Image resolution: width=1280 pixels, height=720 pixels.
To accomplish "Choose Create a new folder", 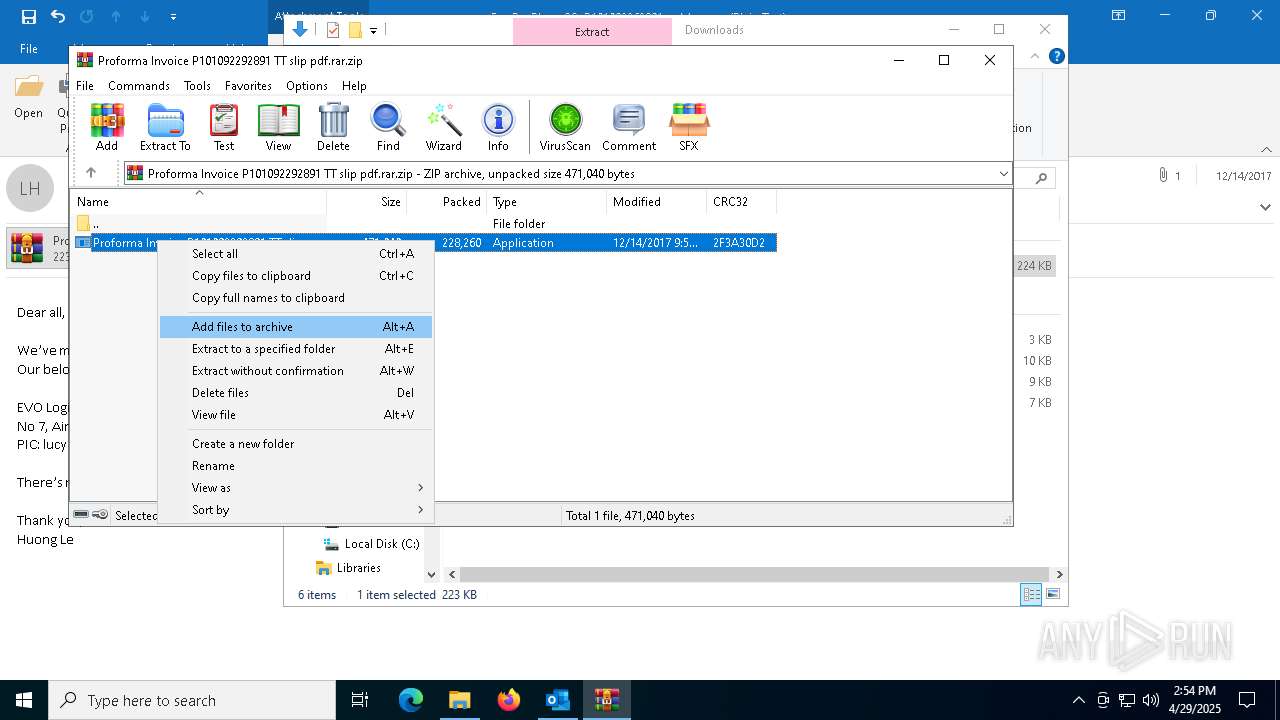I will [x=296, y=444].
